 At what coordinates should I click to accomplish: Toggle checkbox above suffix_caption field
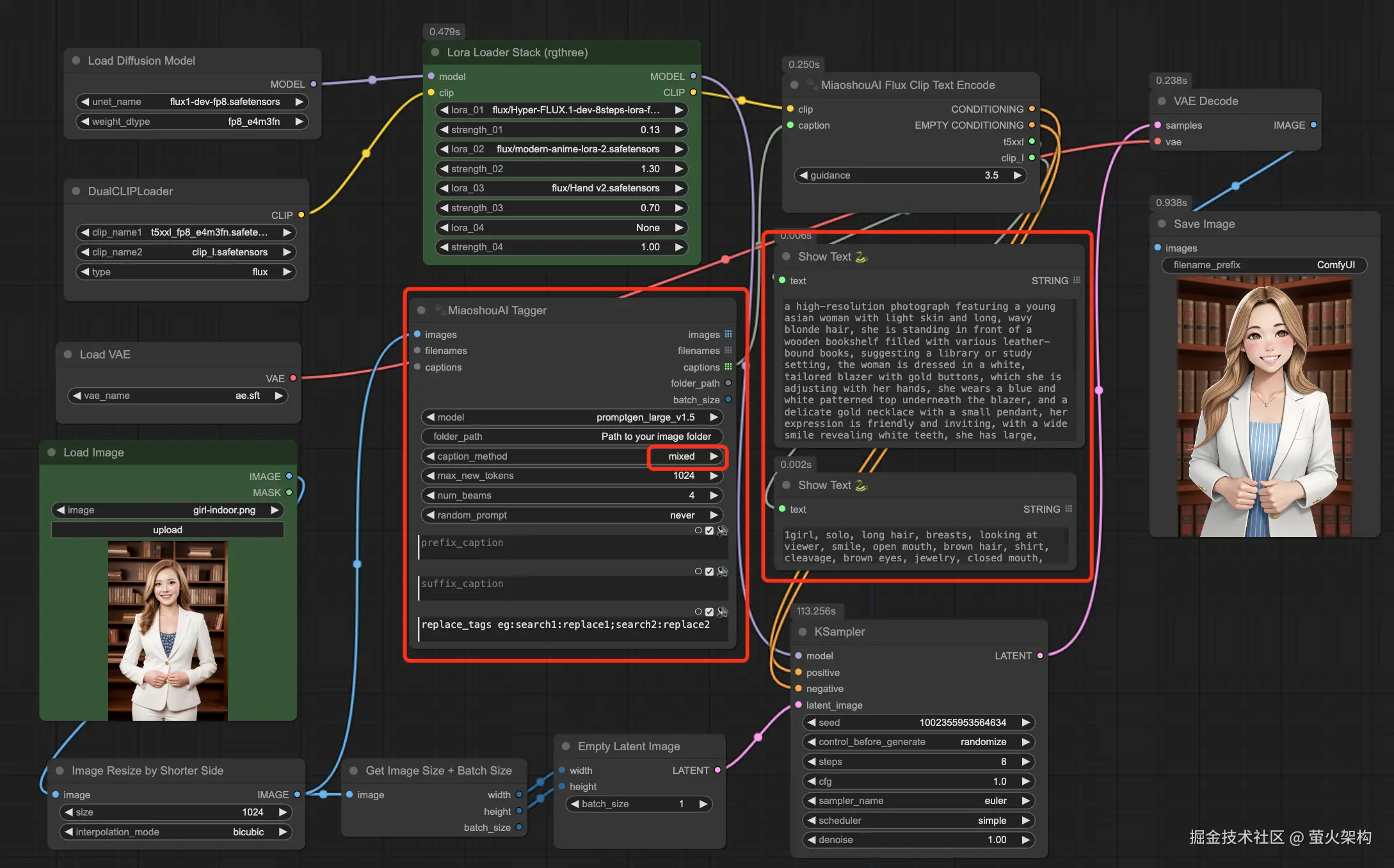[709, 572]
